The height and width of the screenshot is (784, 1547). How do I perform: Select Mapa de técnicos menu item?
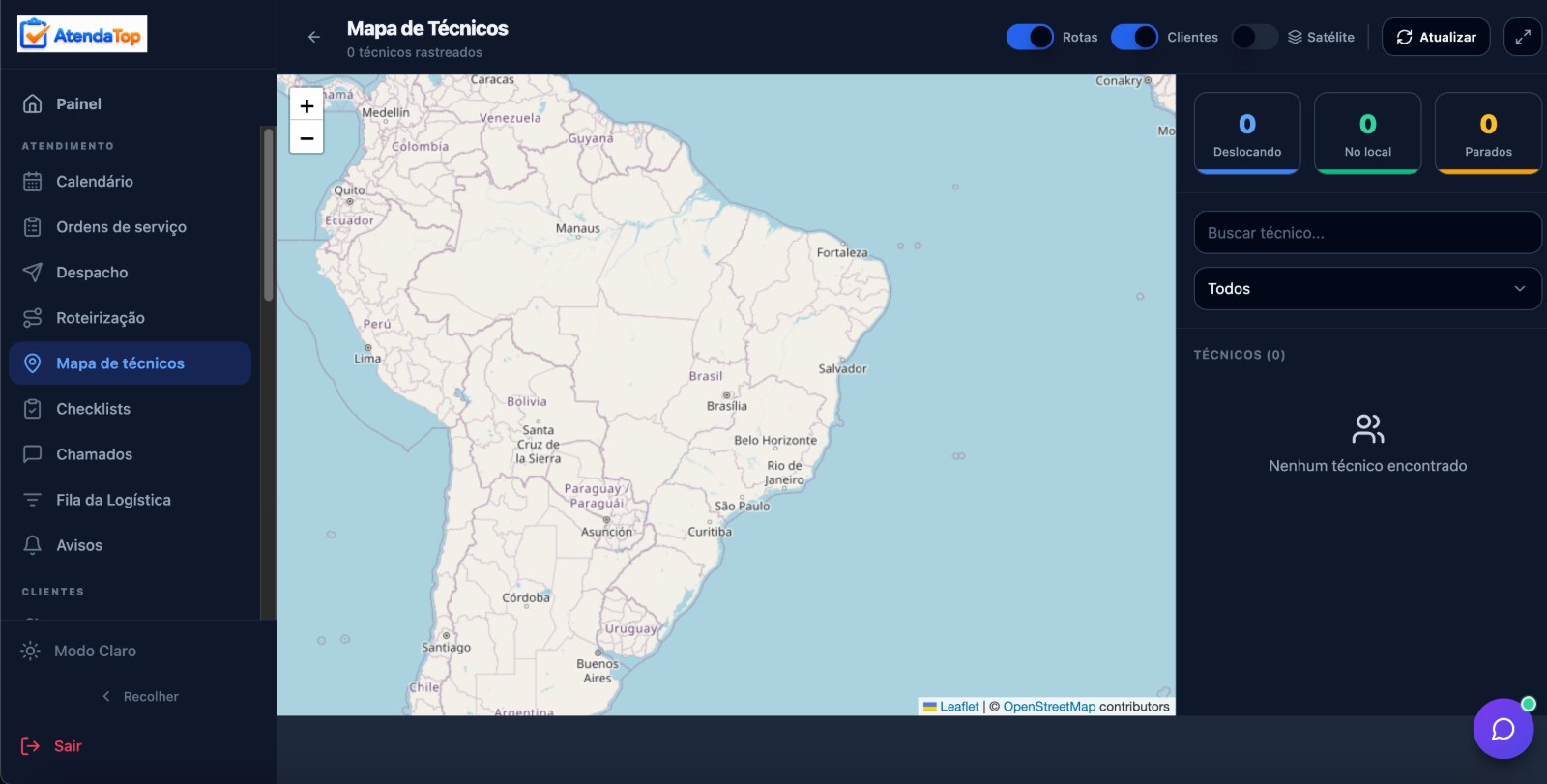click(x=130, y=363)
